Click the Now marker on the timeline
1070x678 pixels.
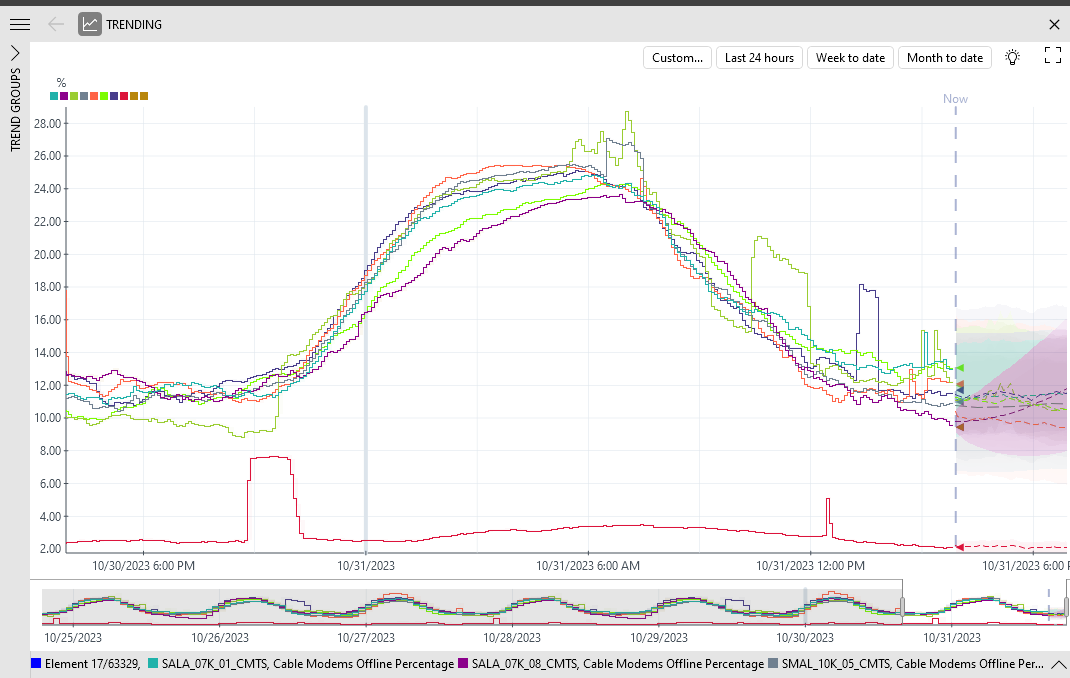[x=955, y=99]
